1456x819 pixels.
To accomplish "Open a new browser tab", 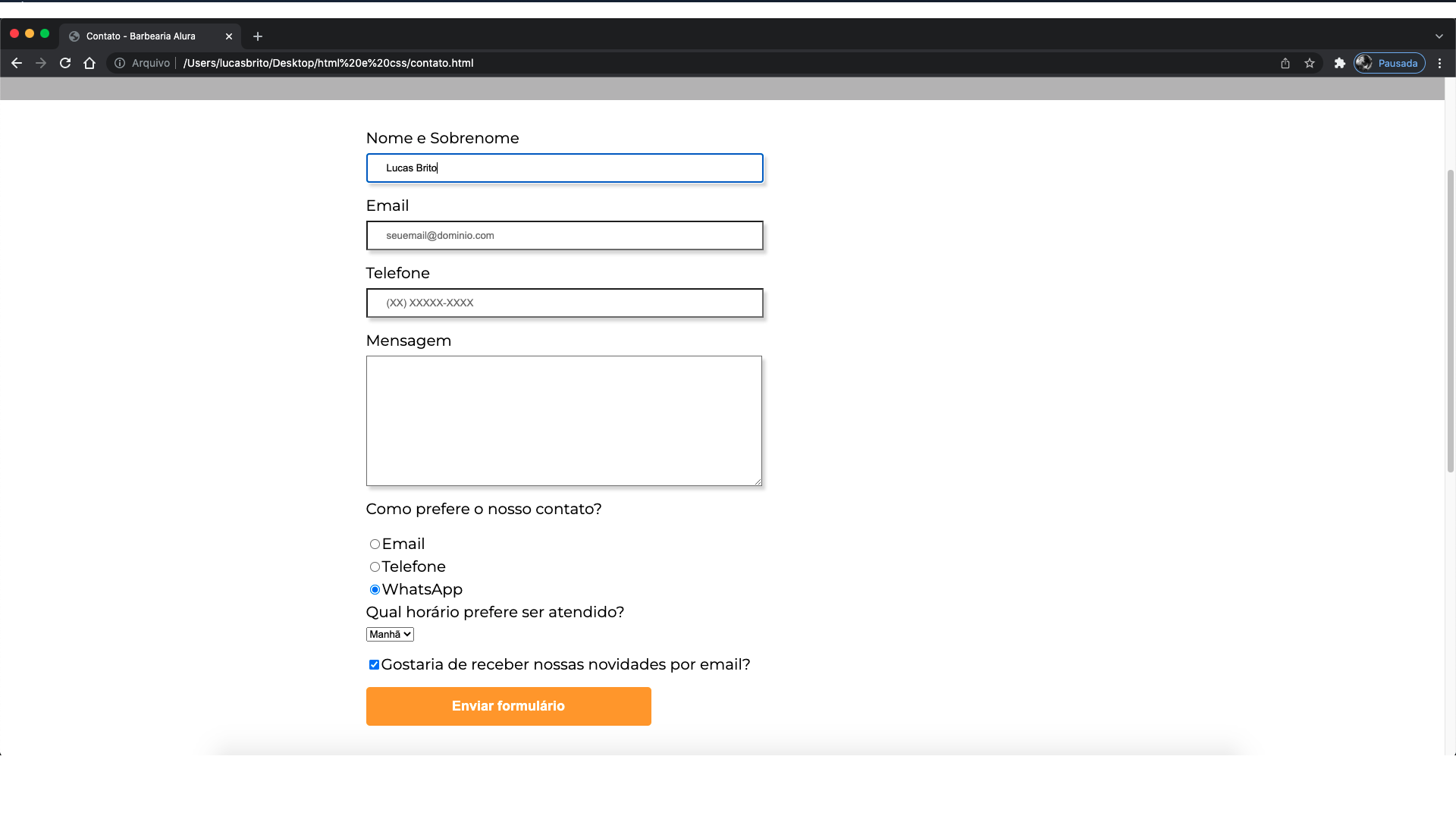I will [258, 36].
